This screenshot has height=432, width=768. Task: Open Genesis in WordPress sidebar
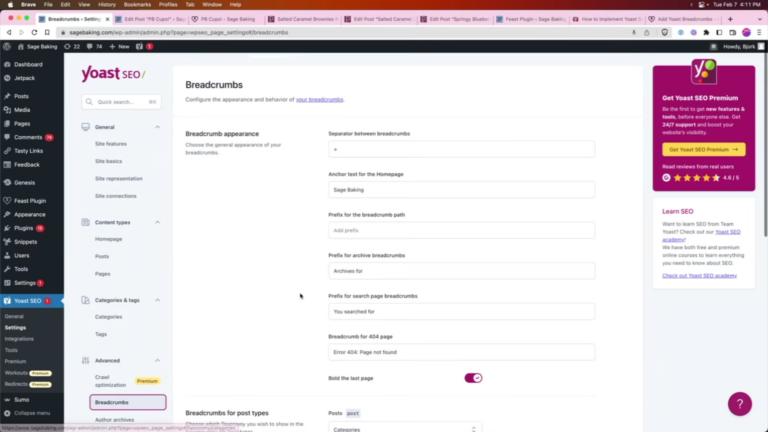pos(24,183)
